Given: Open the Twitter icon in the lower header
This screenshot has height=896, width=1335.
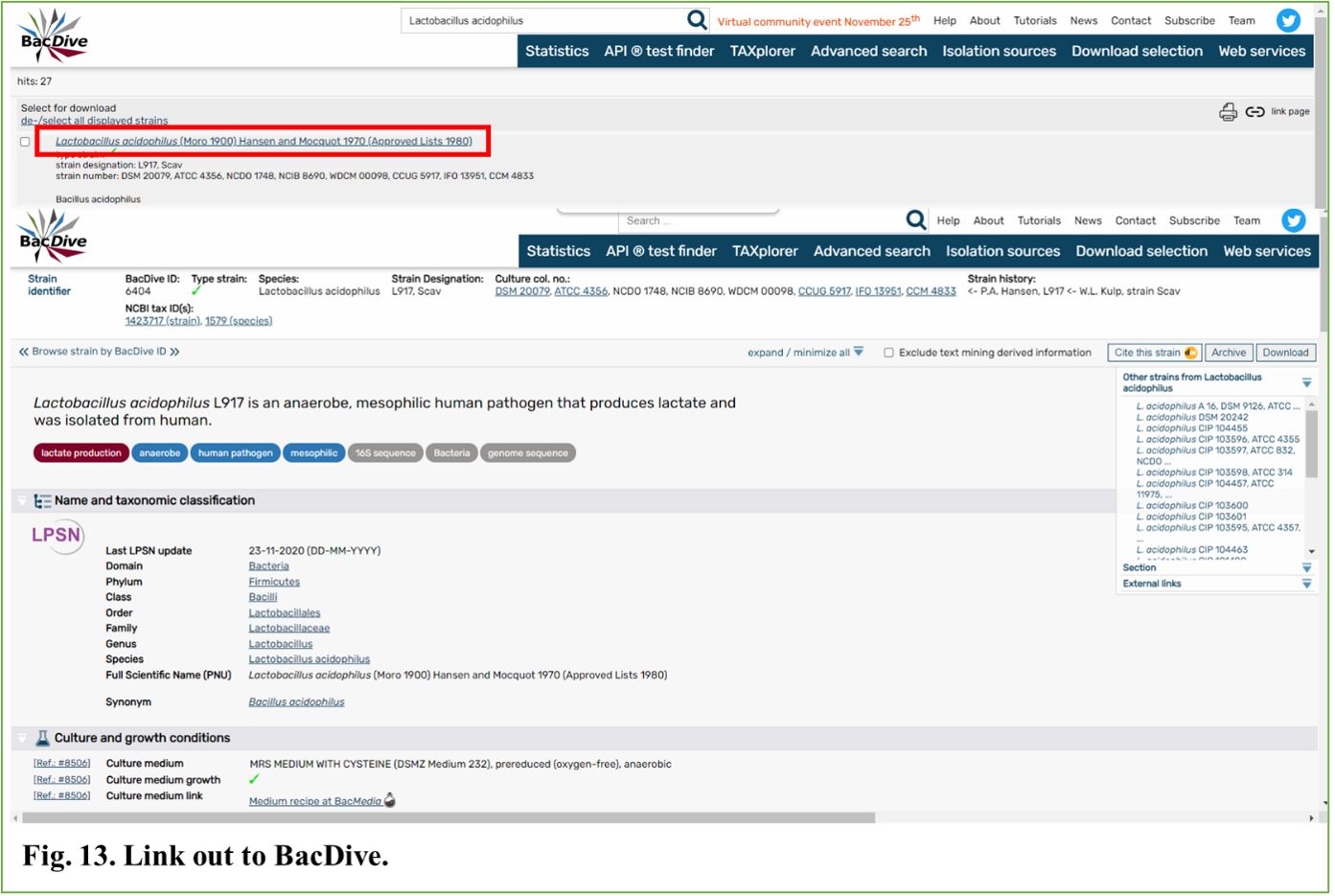Looking at the screenshot, I should pyautogui.click(x=1293, y=220).
